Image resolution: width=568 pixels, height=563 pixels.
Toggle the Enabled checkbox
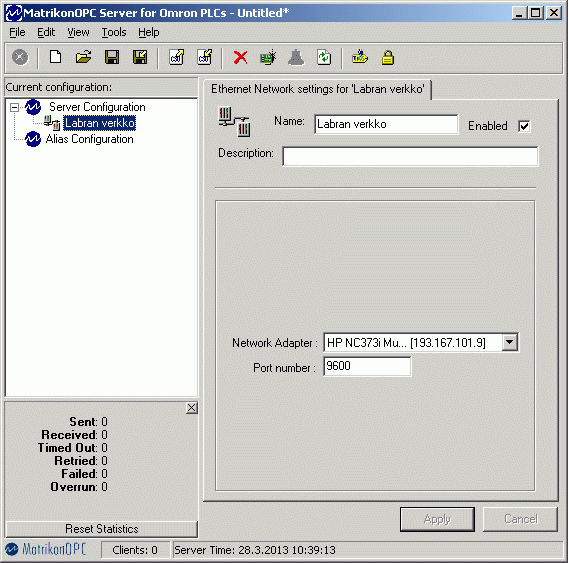[524, 126]
